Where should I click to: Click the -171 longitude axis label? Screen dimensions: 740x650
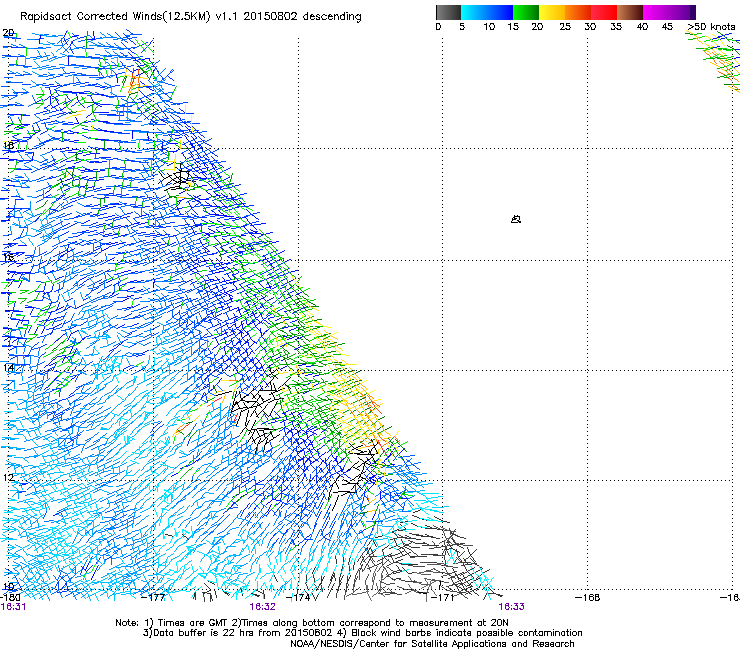(443, 598)
